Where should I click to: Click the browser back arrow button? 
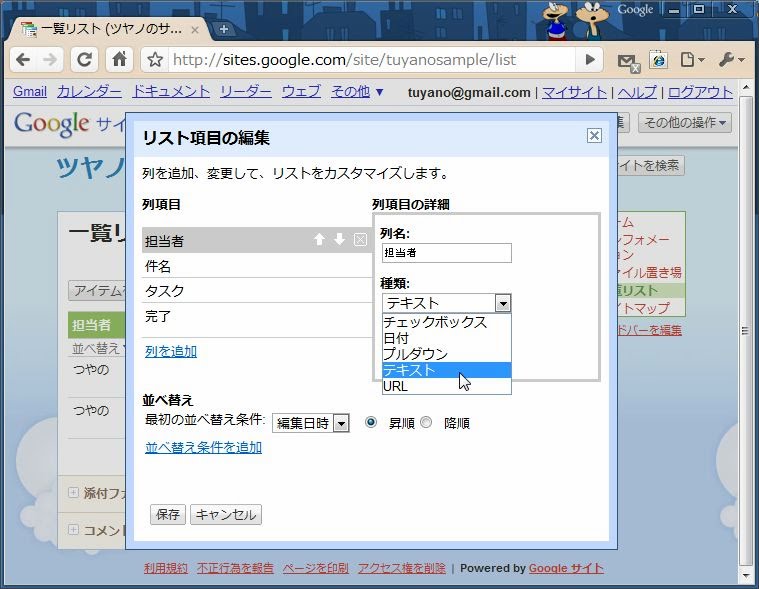click(23, 59)
